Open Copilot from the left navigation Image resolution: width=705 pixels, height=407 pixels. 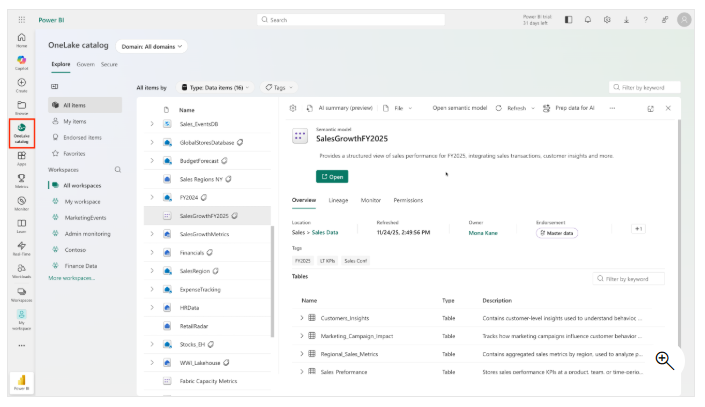[22, 63]
